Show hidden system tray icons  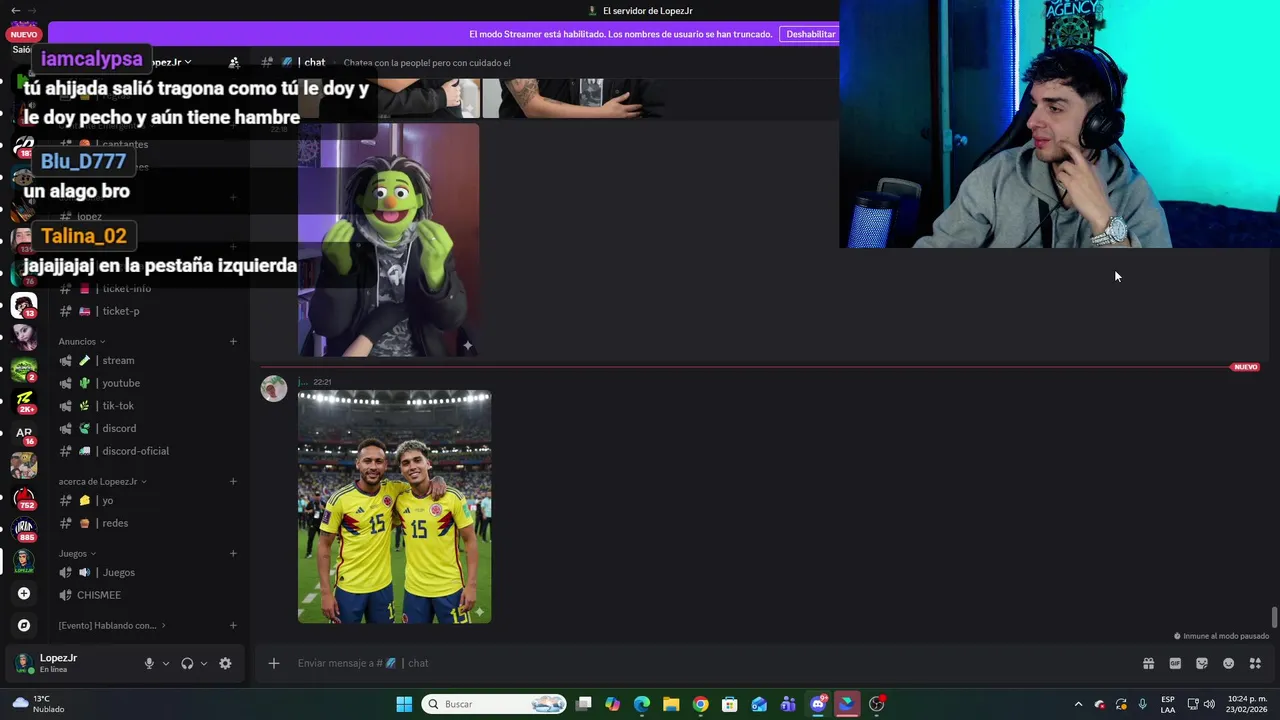pyautogui.click(x=1078, y=704)
